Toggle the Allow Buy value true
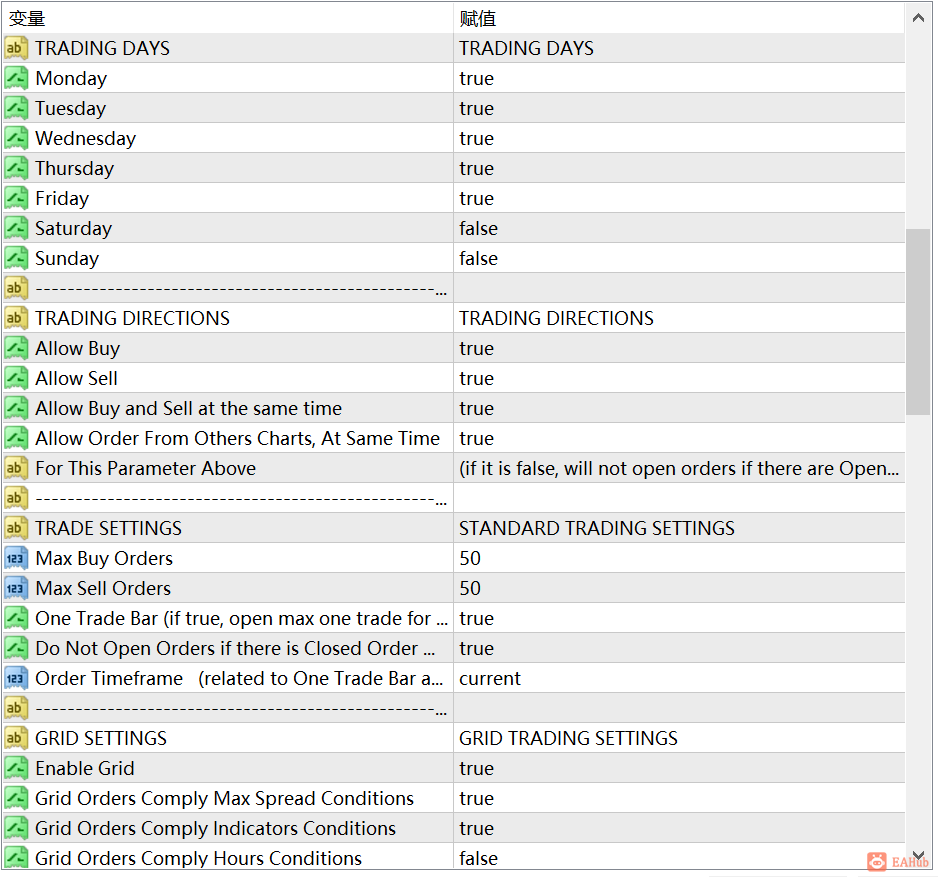 click(679, 348)
